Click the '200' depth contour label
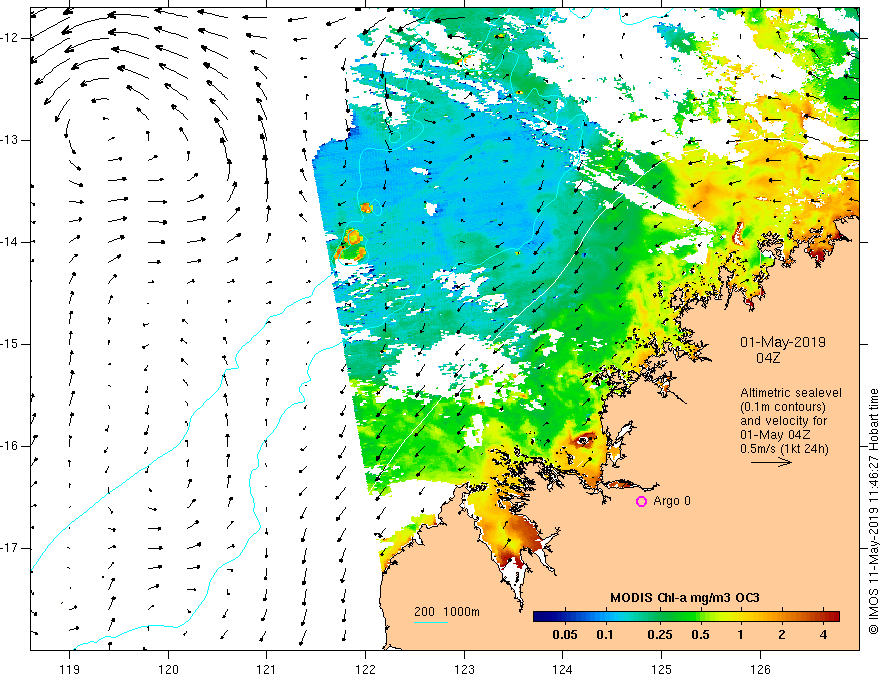The width and height of the screenshot is (880, 680). point(424,612)
